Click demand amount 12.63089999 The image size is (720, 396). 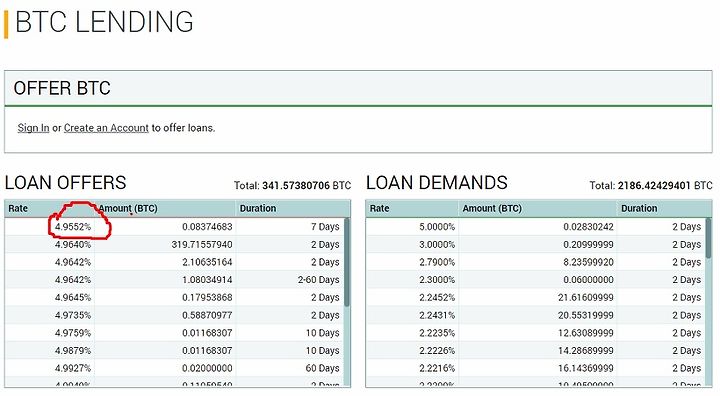coord(586,333)
